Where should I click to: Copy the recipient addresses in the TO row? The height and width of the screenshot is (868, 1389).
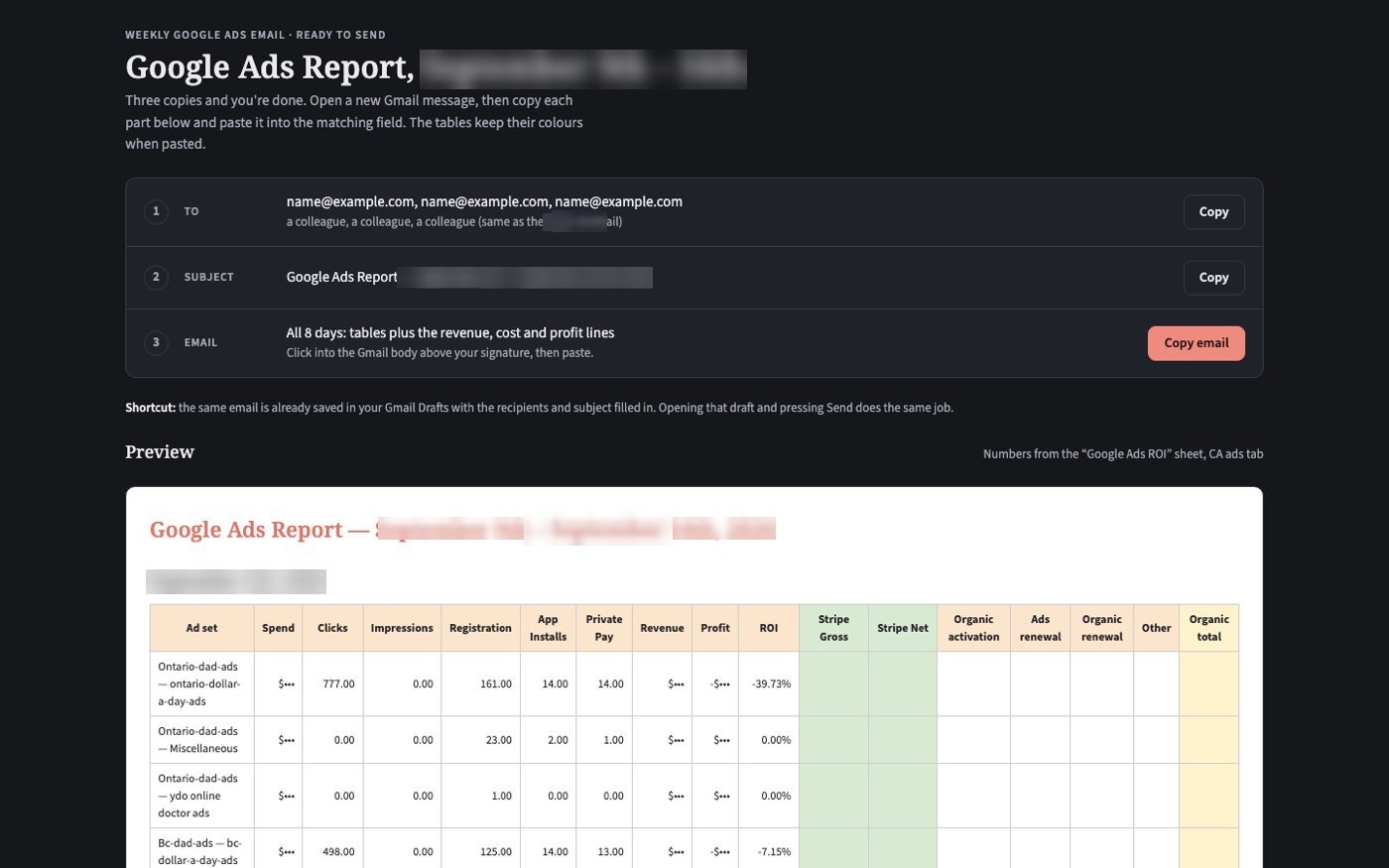coord(1213,212)
